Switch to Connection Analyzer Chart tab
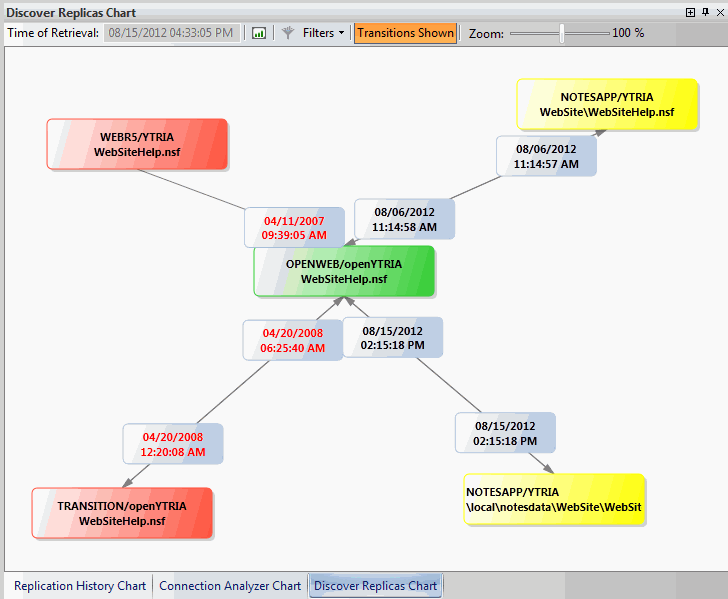This screenshot has height=599, width=728. 230,586
